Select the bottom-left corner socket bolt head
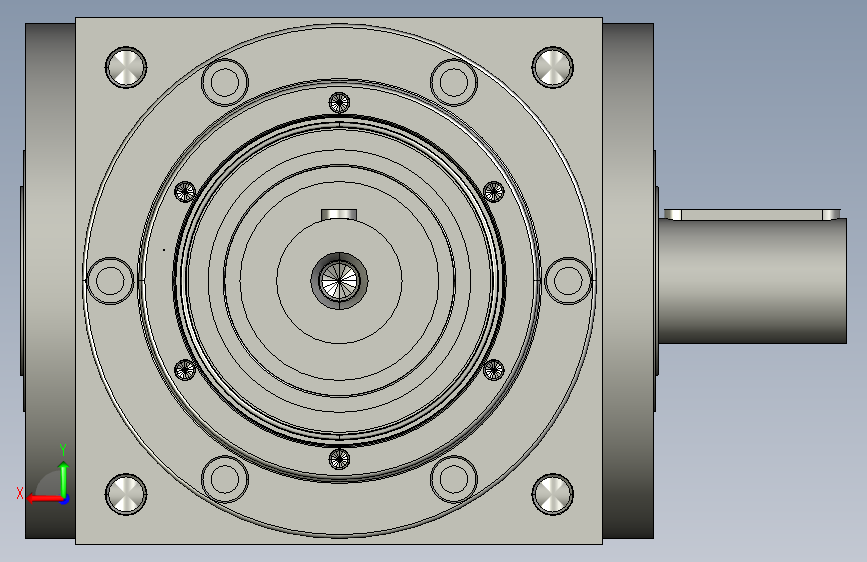This screenshot has height=562, width=867. pyautogui.click(x=126, y=494)
